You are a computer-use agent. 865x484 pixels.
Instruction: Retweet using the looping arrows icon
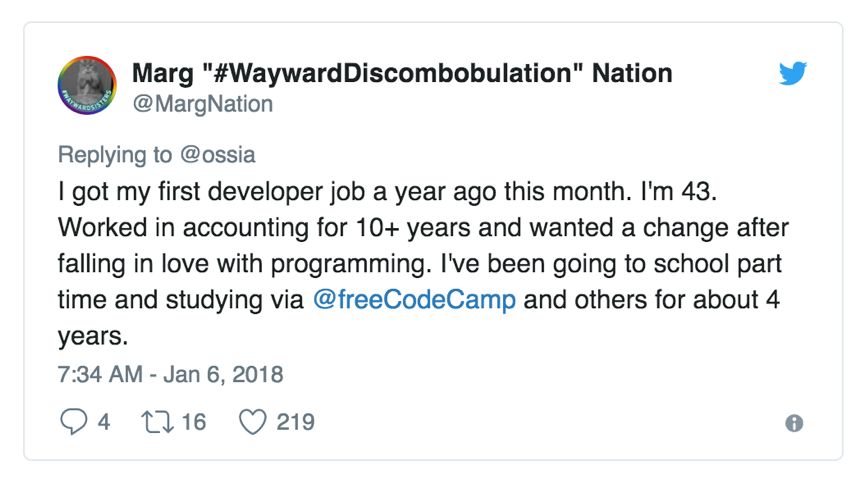[x=158, y=422]
